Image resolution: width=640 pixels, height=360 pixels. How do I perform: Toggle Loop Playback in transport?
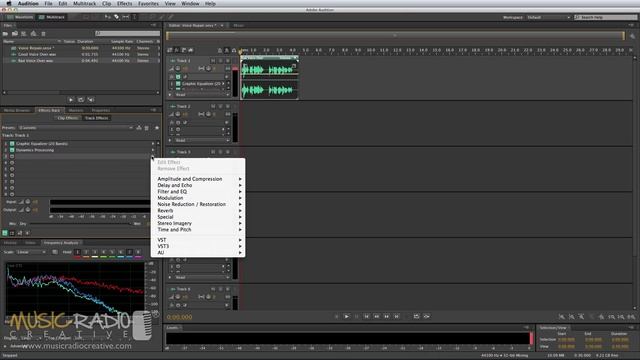point(416,316)
